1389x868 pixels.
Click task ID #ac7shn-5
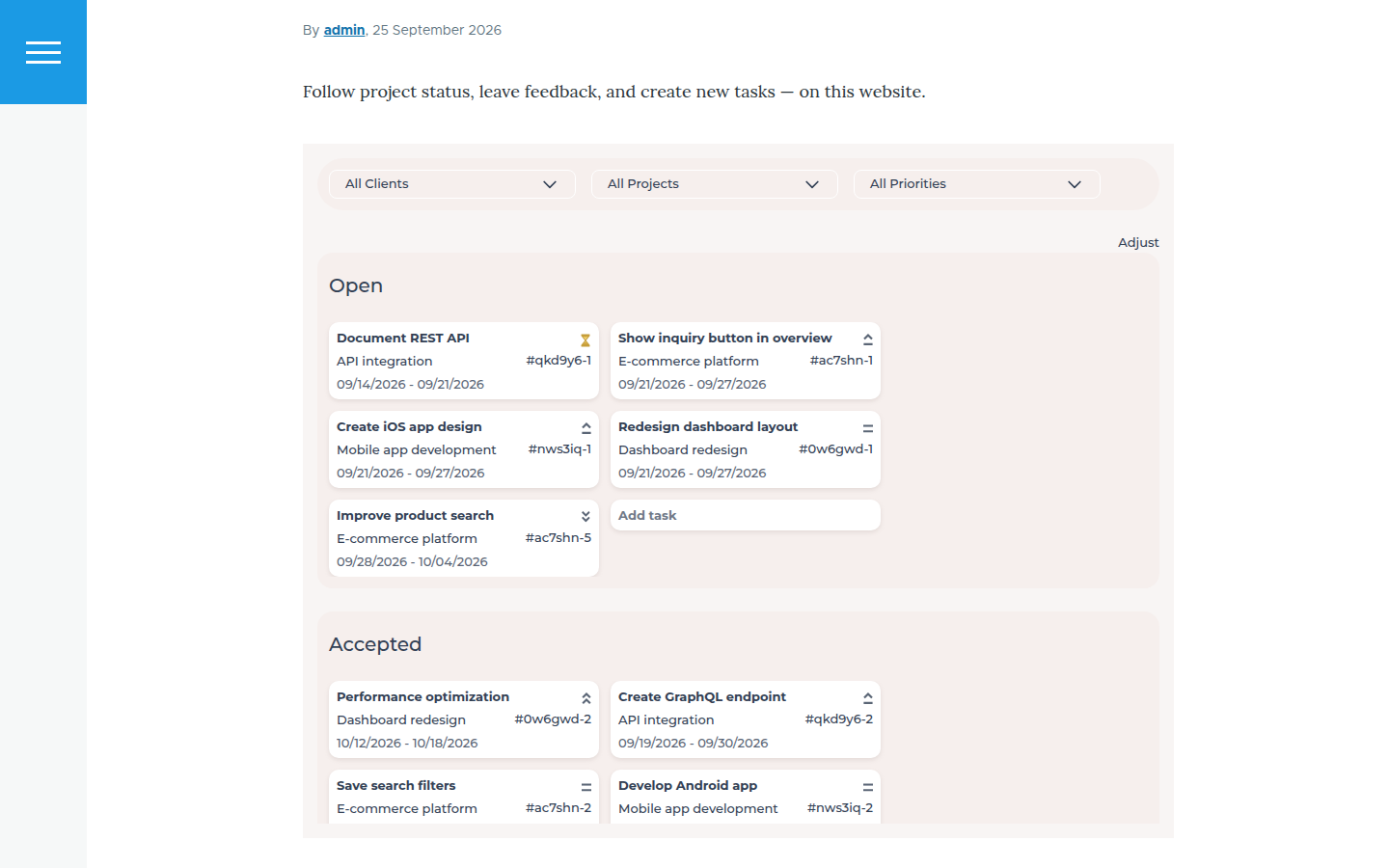(x=558, y=537)
